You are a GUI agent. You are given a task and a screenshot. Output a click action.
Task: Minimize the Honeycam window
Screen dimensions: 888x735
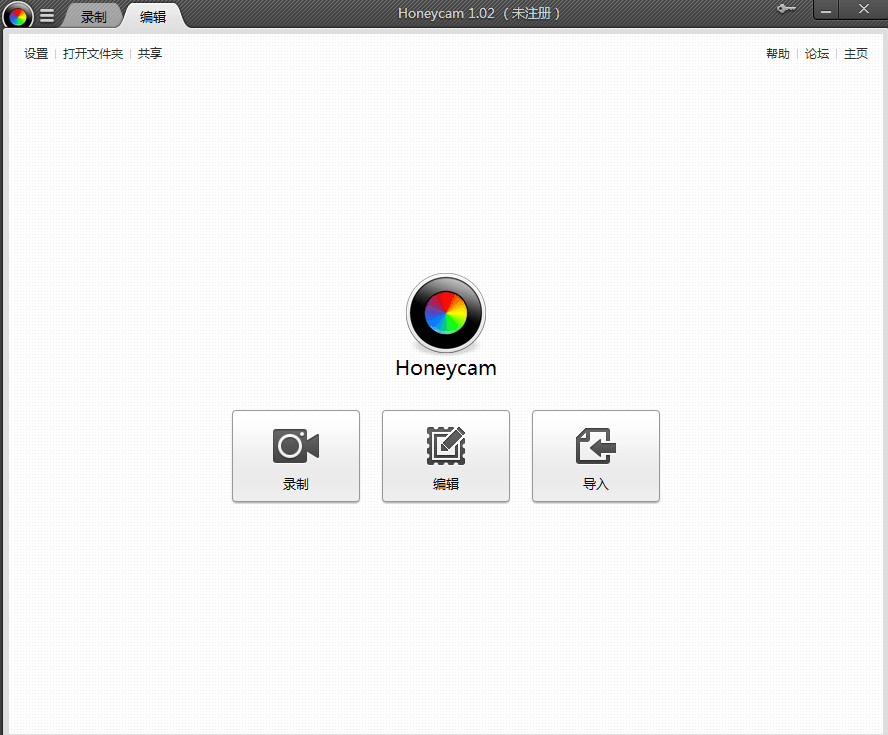tap(826, 9)
